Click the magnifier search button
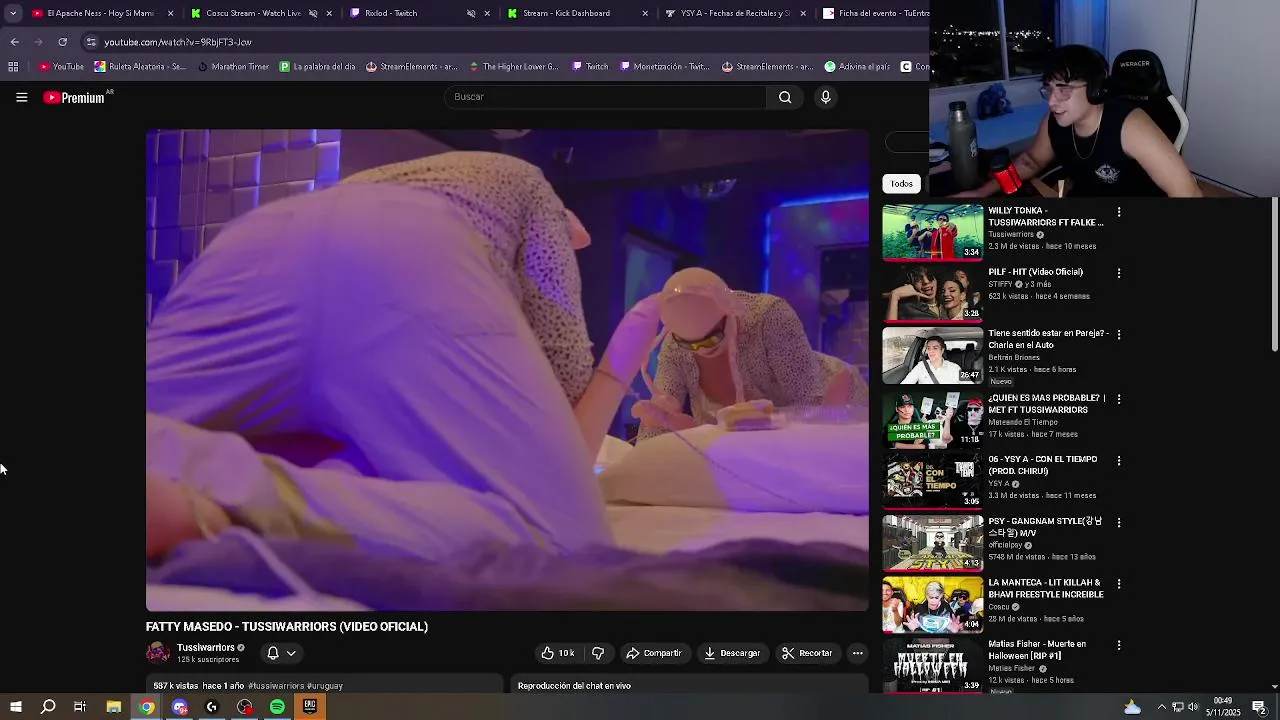Image resolution: width=1280 pixels, height=720 pixels. pyautogui.click(x=785, y=97)
